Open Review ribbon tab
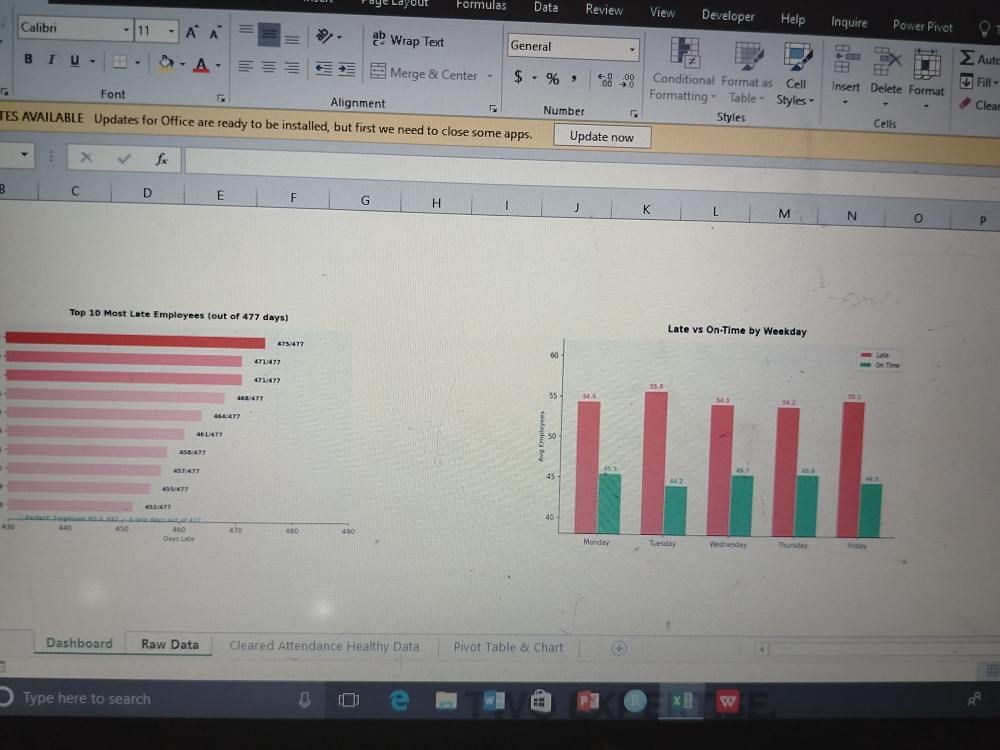The image size is (1000, 750). point(604,10)
